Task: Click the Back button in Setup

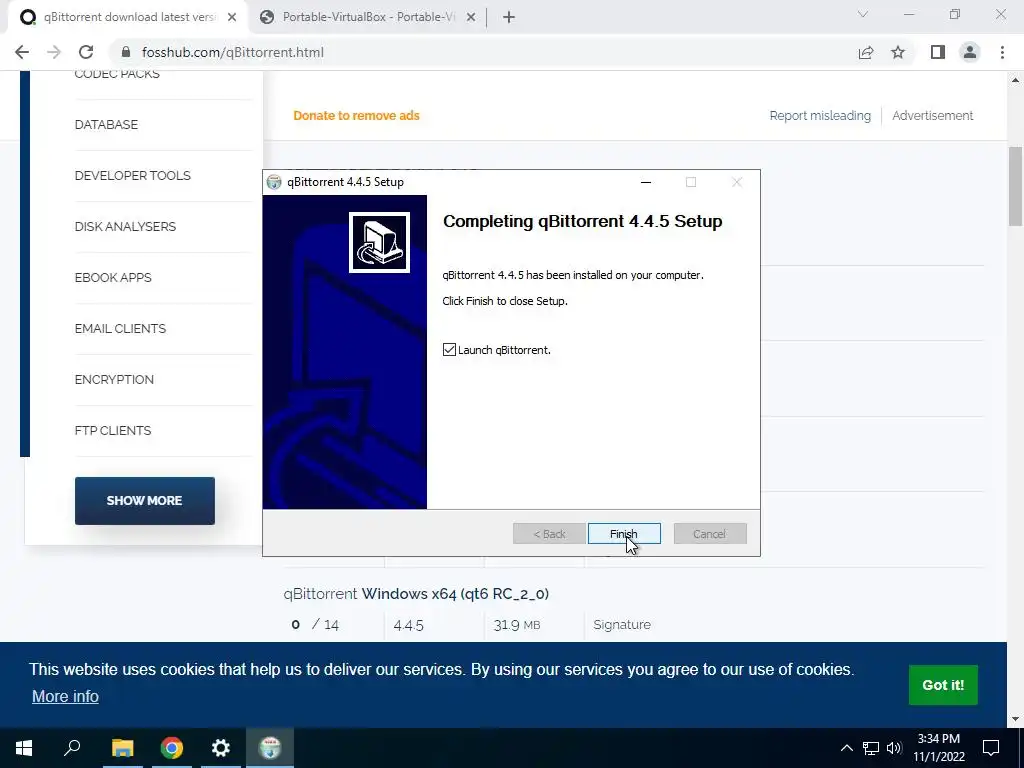Action: point(549,534)
